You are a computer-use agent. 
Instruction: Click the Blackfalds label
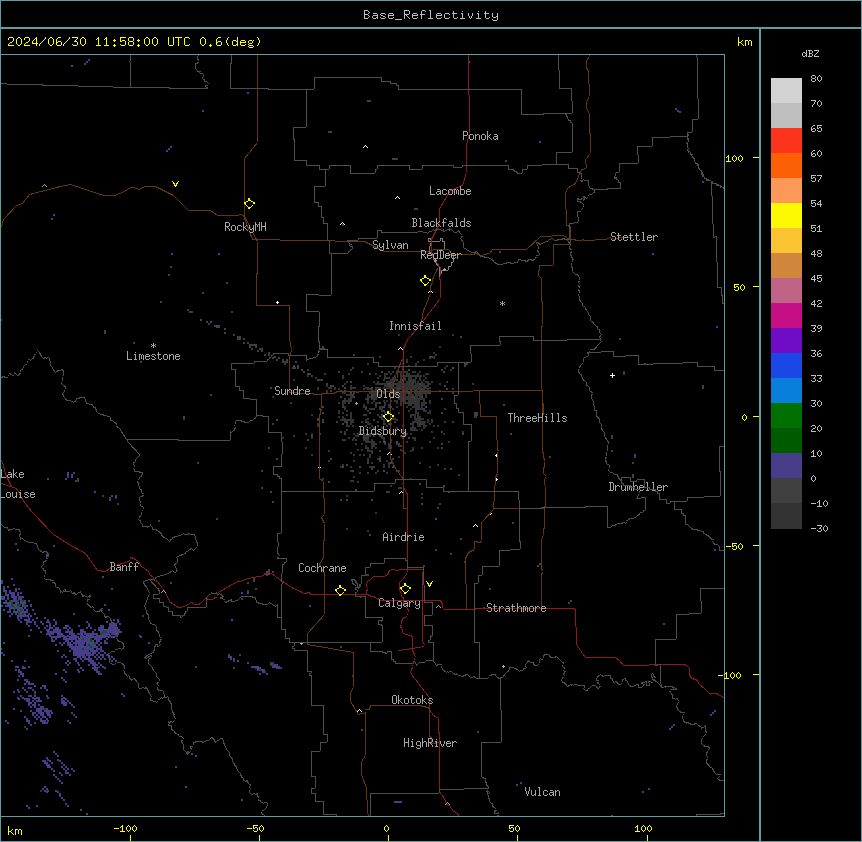coord(441,223)
